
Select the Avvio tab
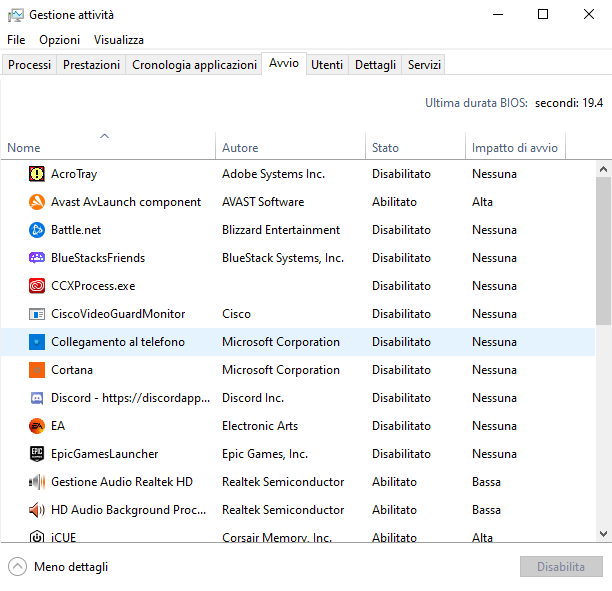[284, 63]
